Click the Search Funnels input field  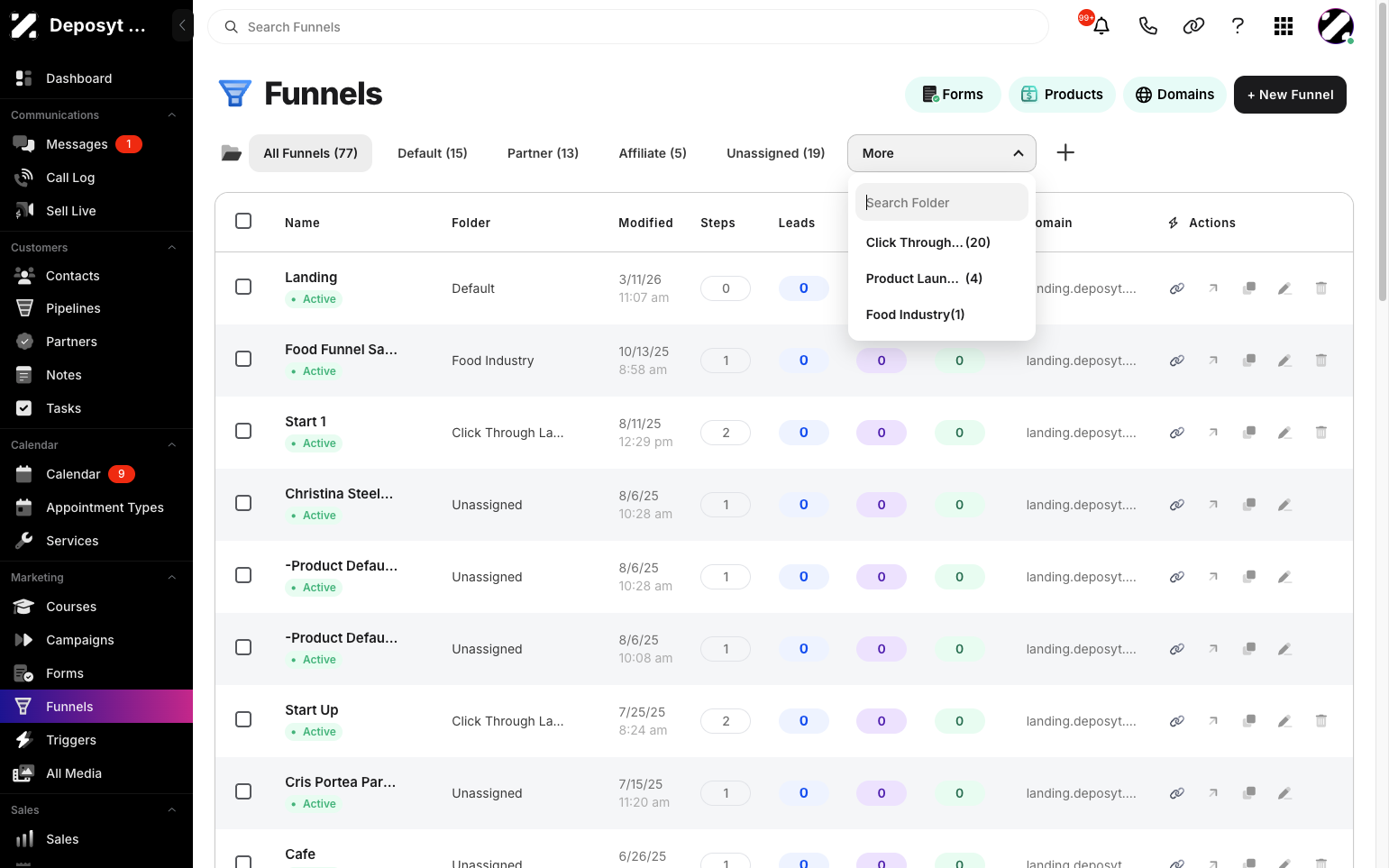(628, 27)
